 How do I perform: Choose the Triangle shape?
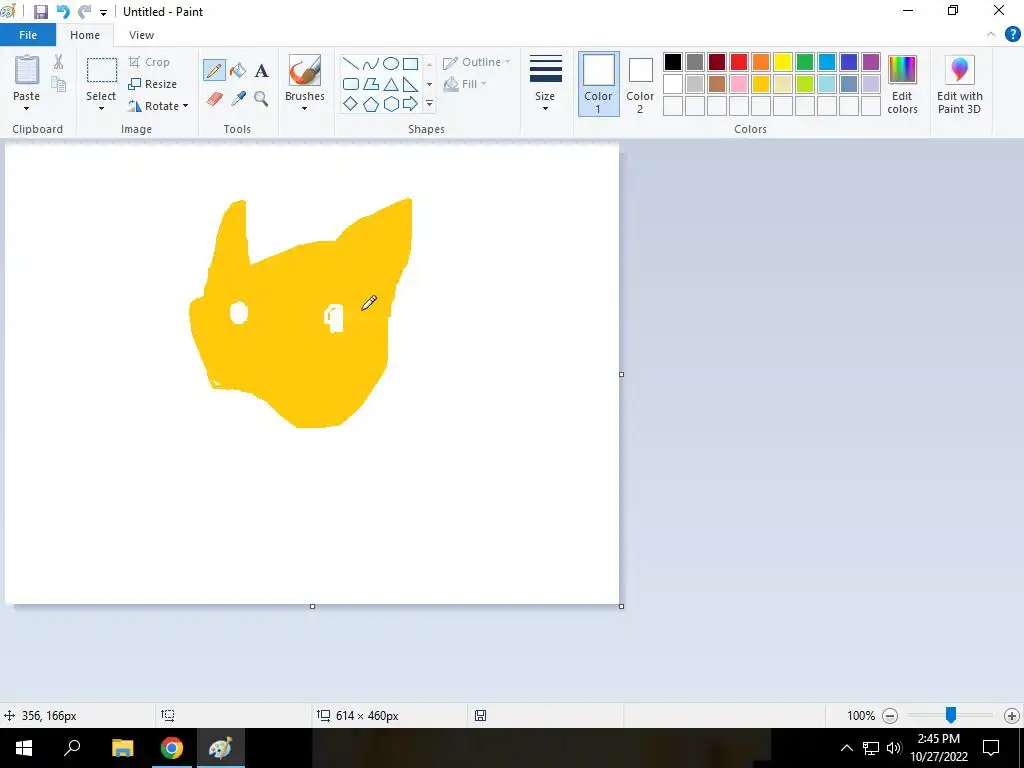pos(391,84)
